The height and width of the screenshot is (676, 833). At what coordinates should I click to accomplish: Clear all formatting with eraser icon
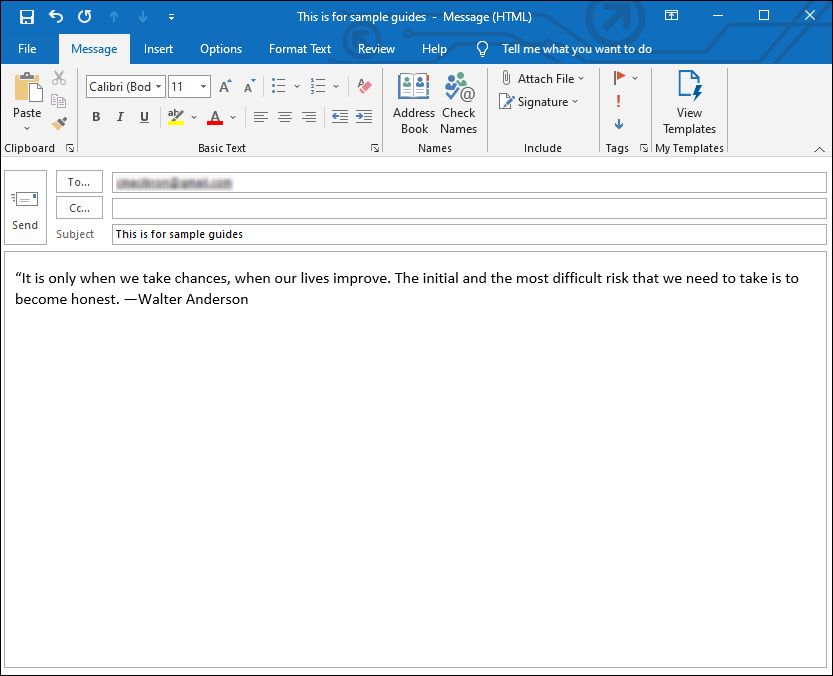364,87
